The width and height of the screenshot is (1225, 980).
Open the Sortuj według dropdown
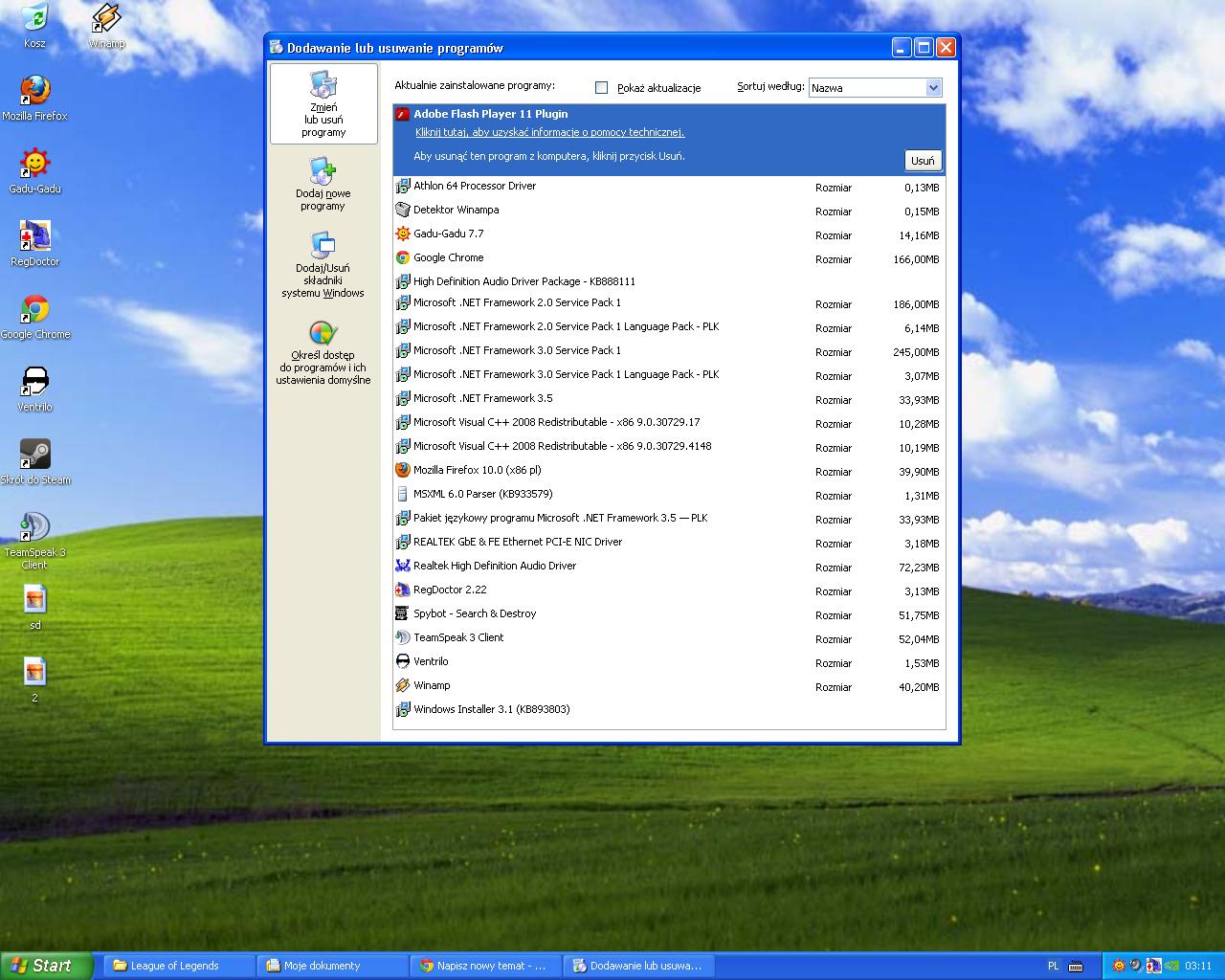(876, 87)
